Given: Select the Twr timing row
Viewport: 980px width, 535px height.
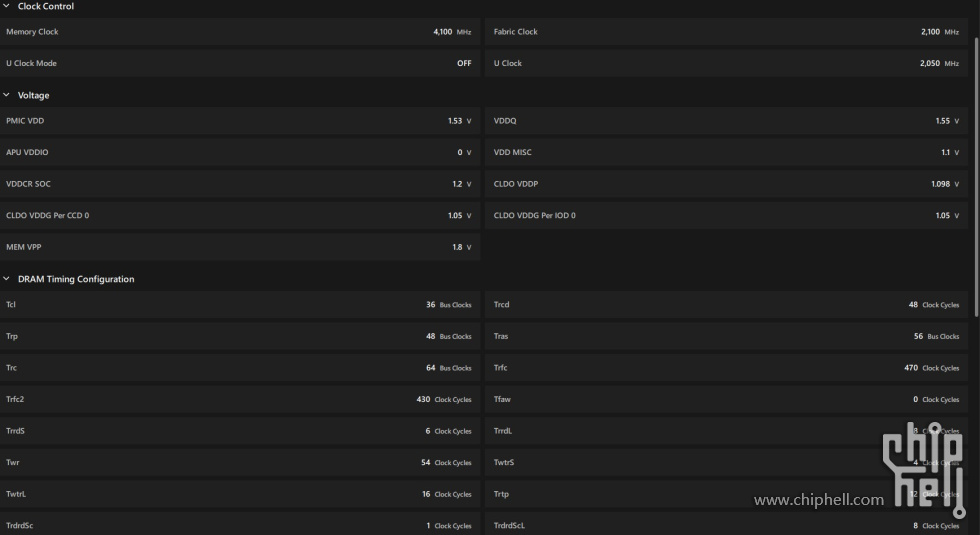Looking at the screenshot, I should pyautogui.click(x=240, y=463).
